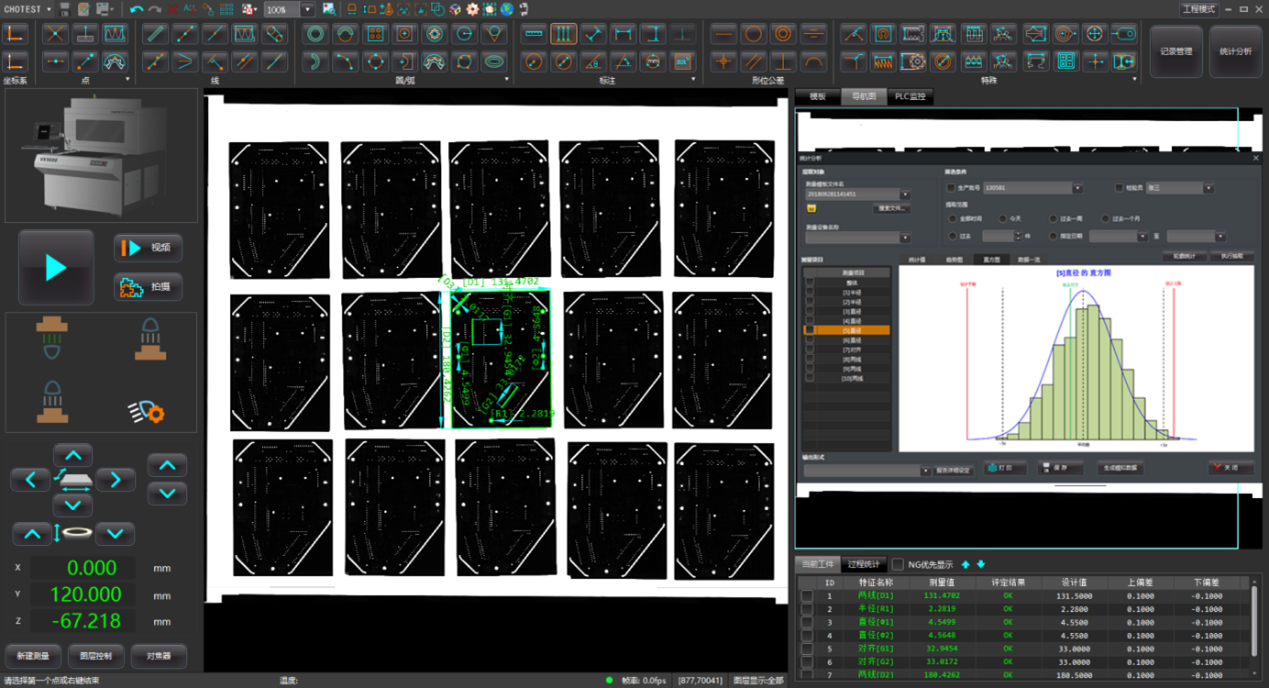Click the globe icon in top toolbar

[507, 9]
